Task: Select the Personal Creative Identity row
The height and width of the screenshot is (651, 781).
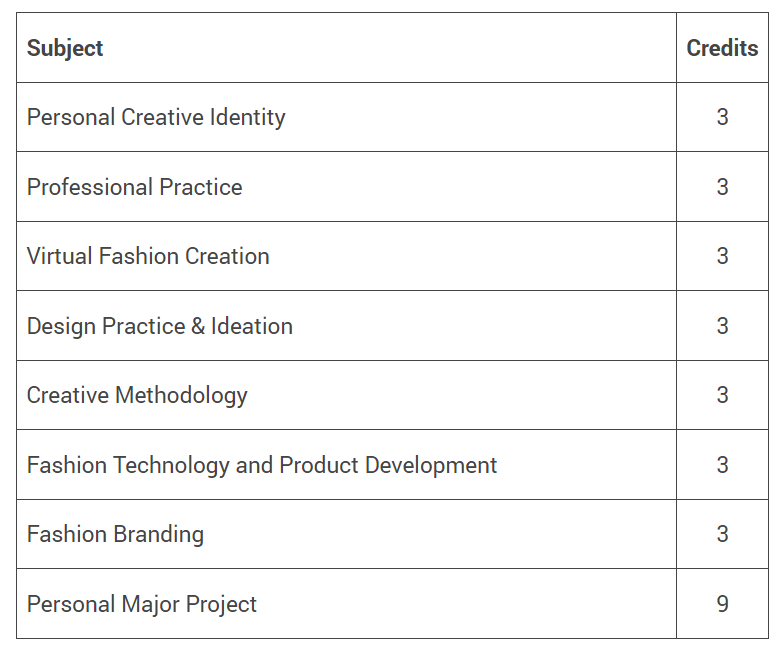Action: point(392,117)
